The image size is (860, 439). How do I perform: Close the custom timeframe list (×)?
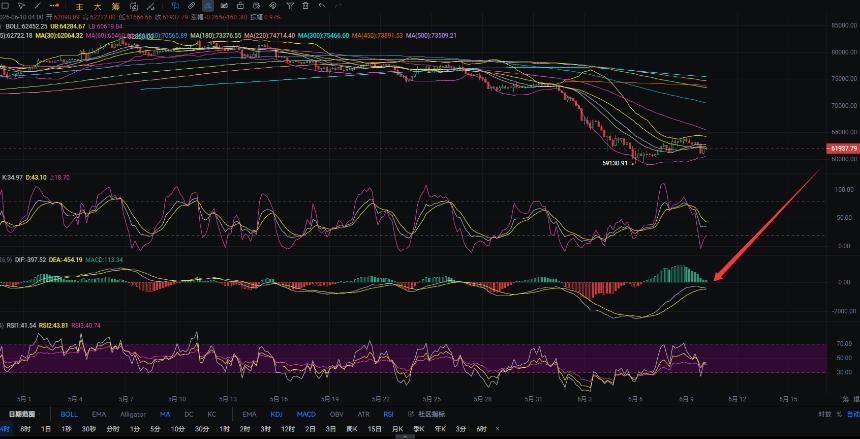pyautogui.click(x=497, y=429)
